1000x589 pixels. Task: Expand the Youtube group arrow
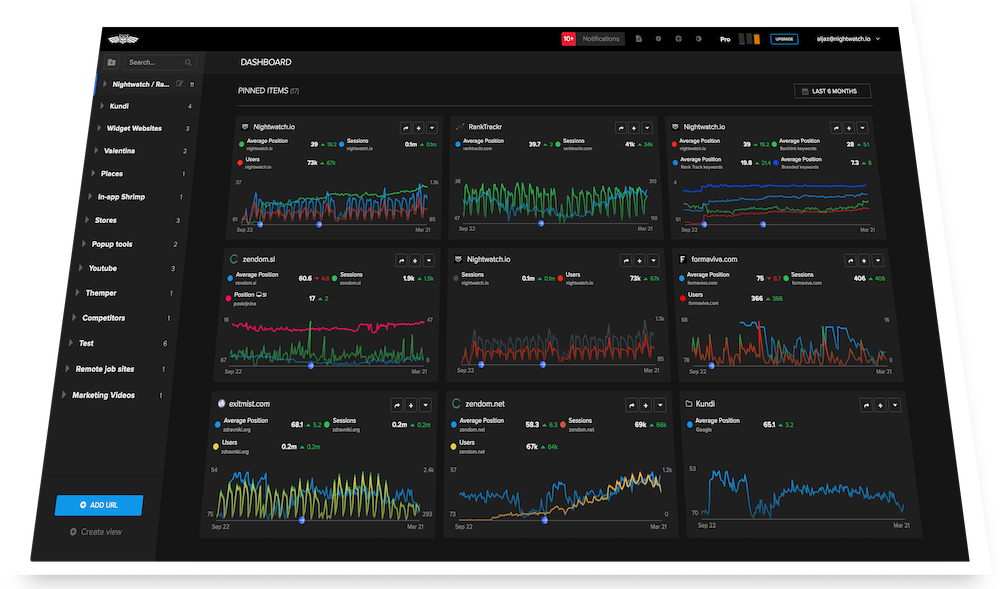[x=80, y=268]
